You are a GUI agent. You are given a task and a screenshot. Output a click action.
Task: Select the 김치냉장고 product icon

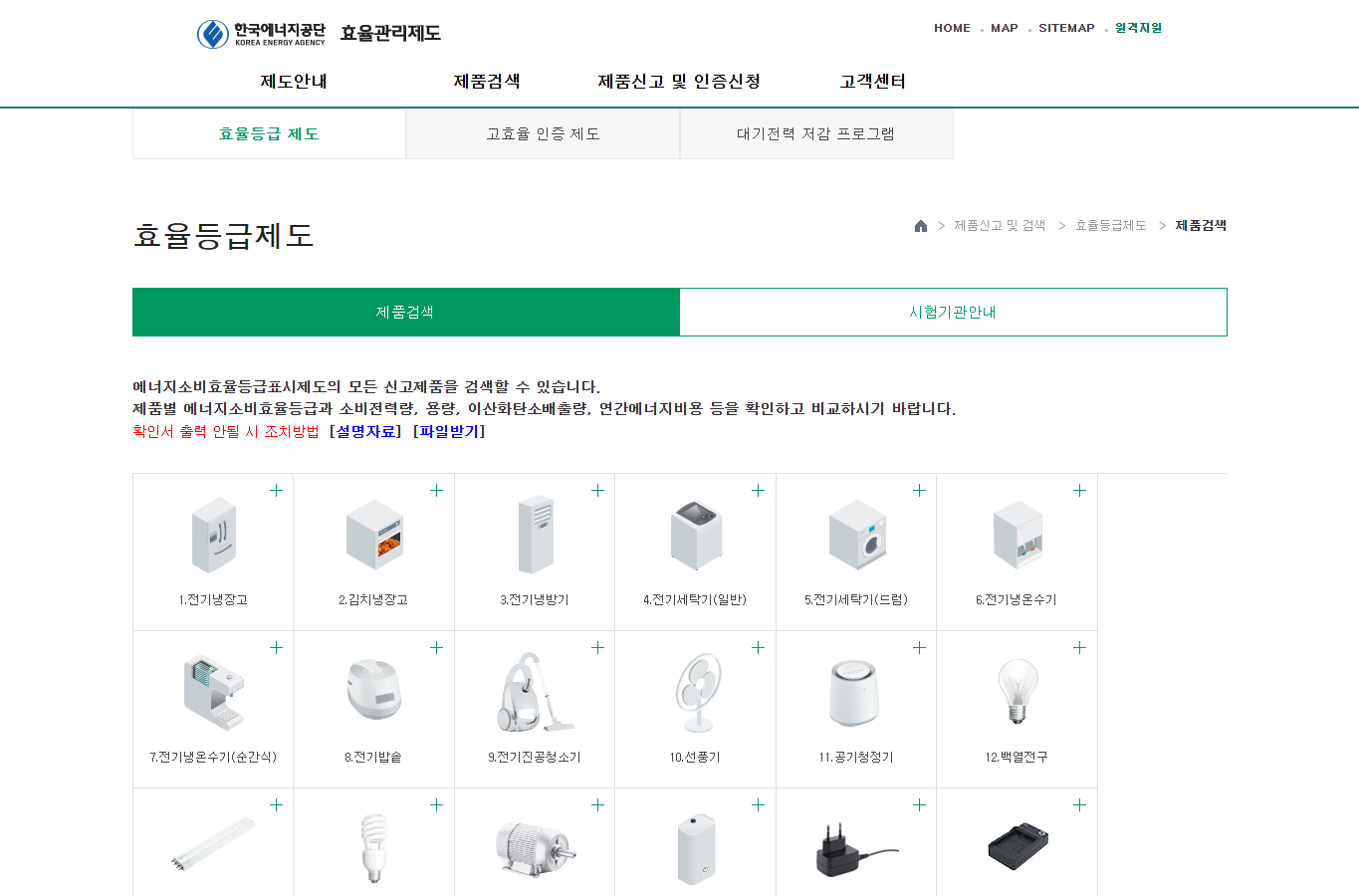[374, 535]
